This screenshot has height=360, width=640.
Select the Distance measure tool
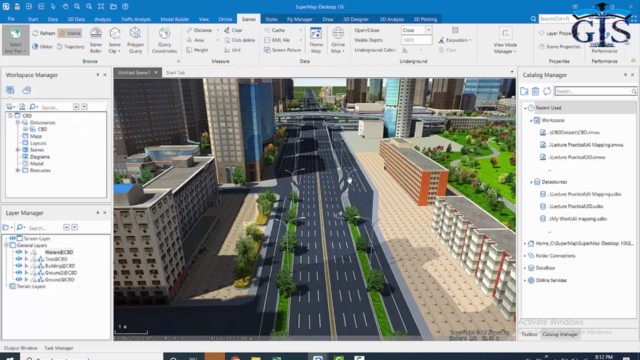pos(199,30)
